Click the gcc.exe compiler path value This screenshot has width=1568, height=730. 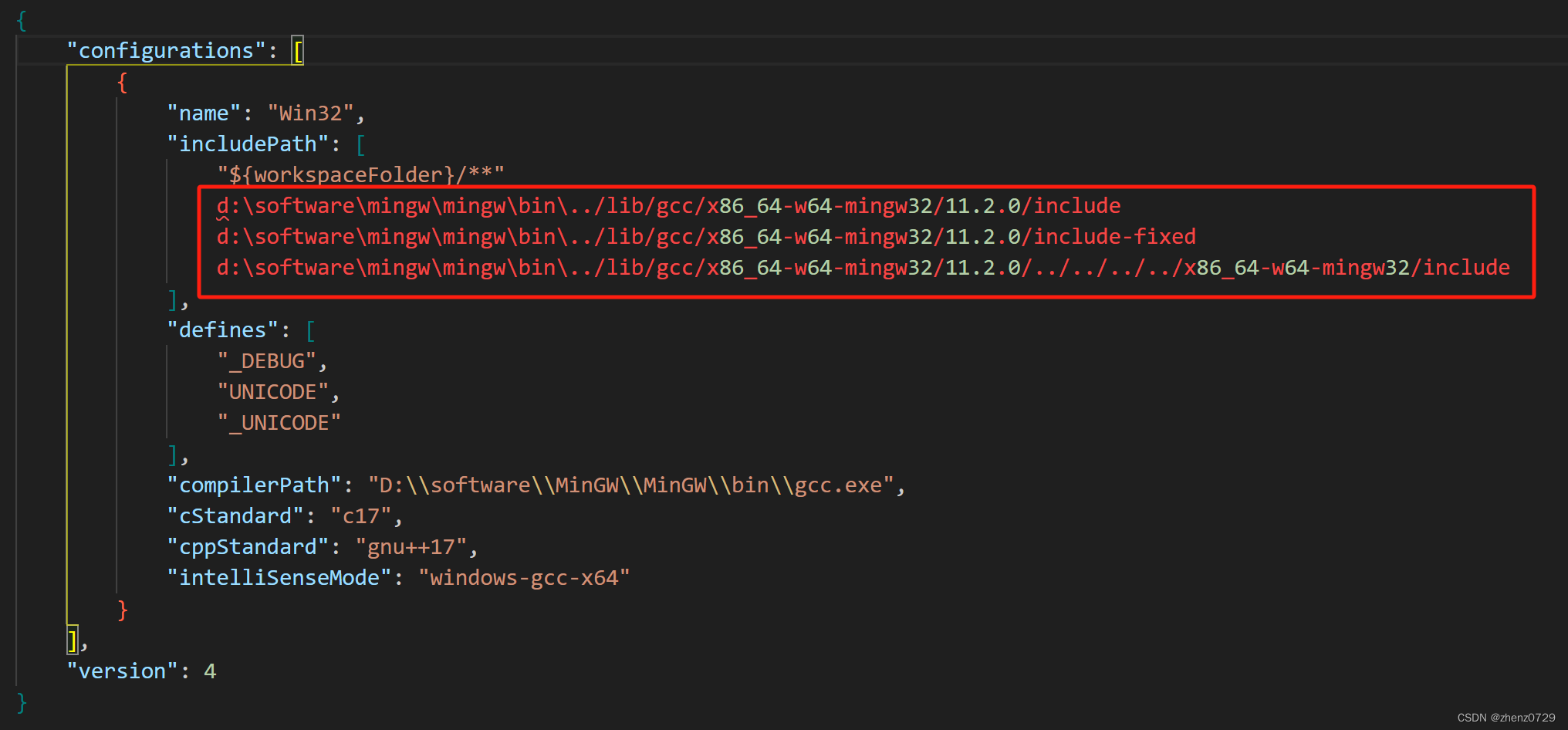coord(630,485)
